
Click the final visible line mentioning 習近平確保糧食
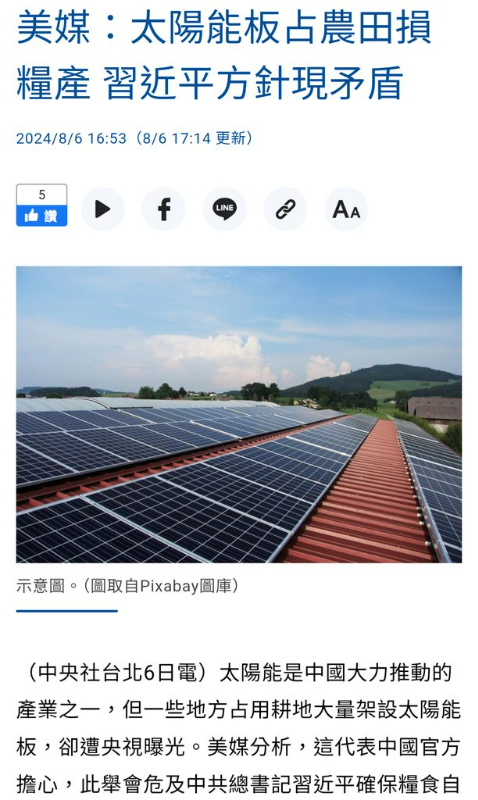(x=239, y=785)
